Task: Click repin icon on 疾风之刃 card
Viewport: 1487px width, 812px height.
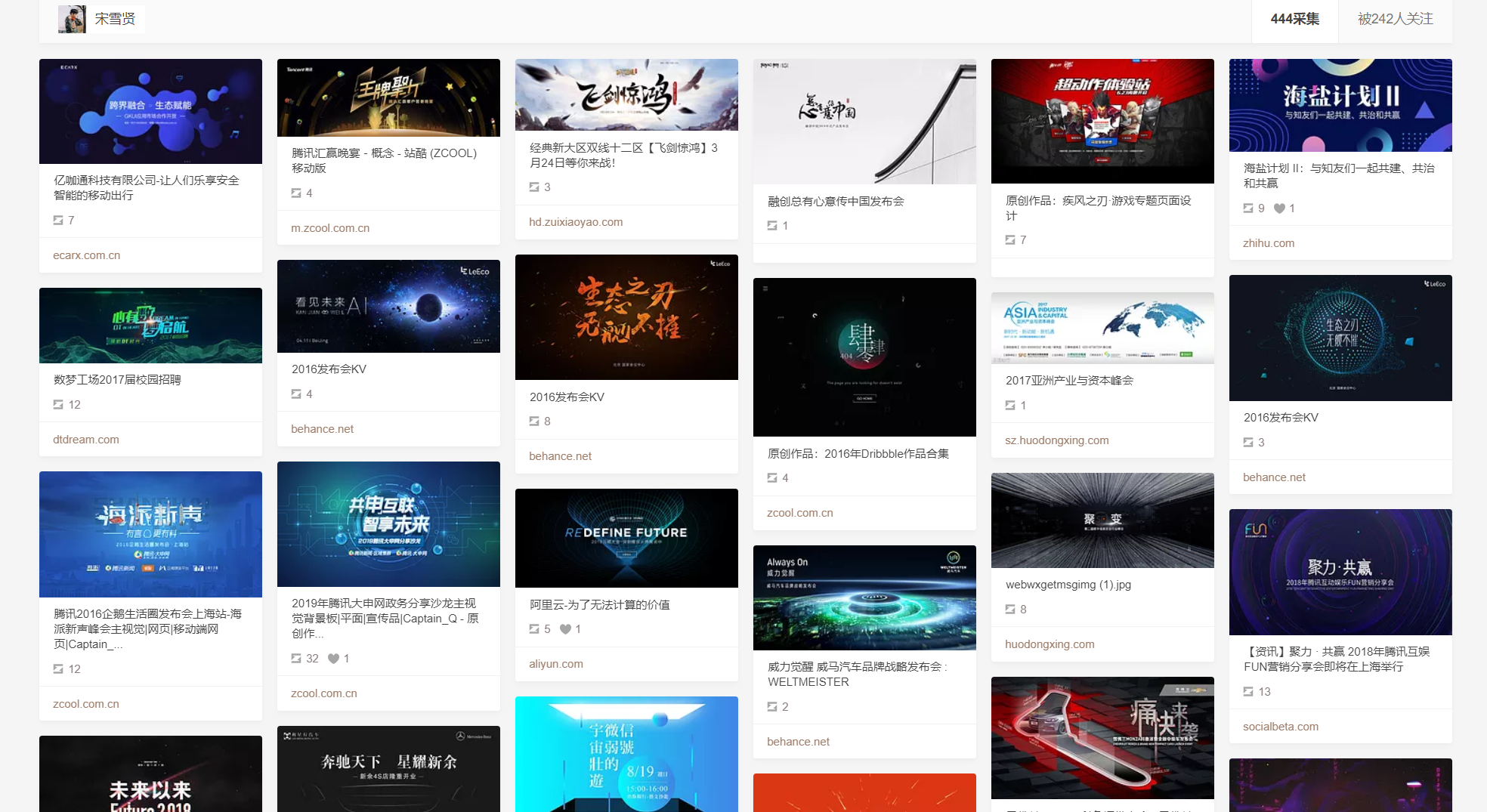Action: (x=1010, y=240)
